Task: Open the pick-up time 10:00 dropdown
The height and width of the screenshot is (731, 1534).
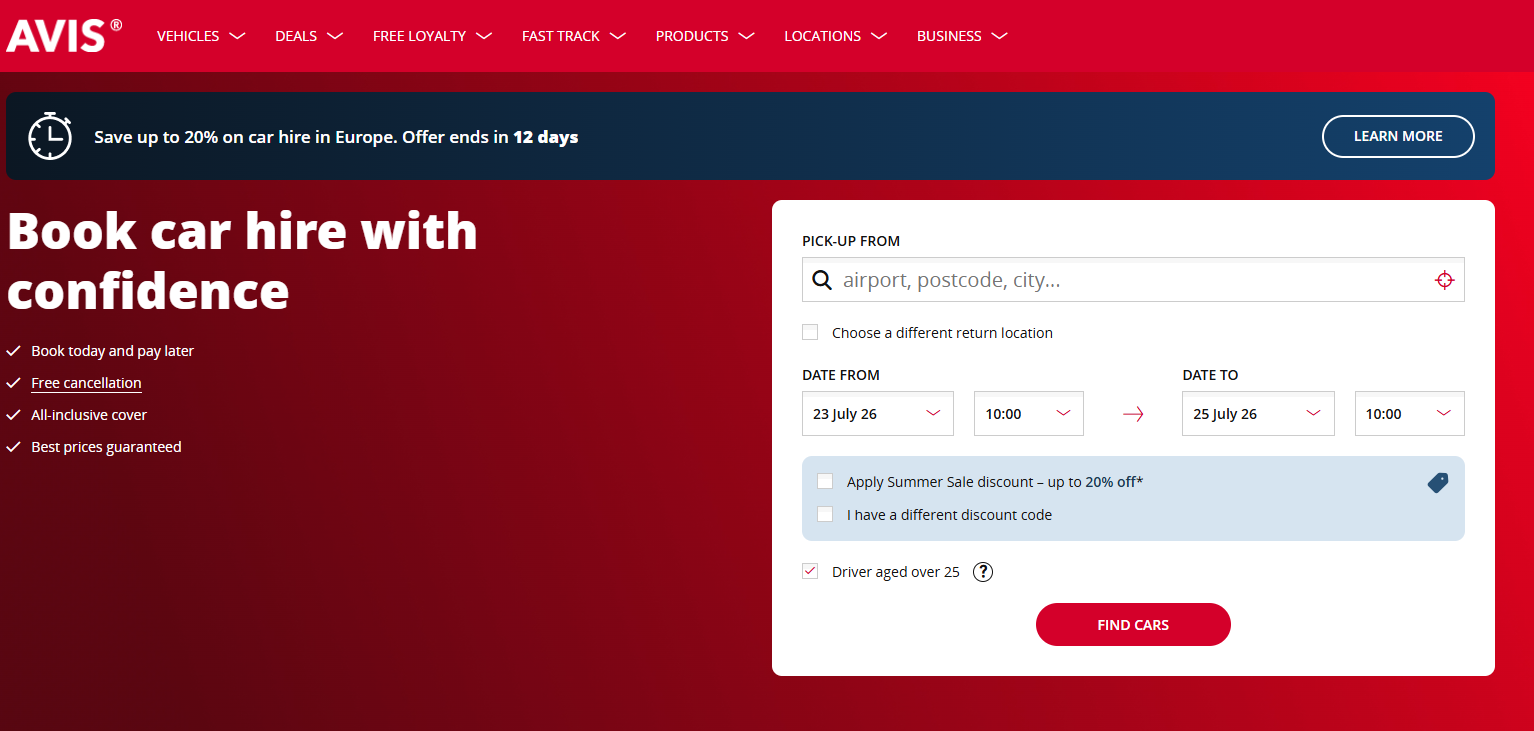Action: pos(1029,414)
